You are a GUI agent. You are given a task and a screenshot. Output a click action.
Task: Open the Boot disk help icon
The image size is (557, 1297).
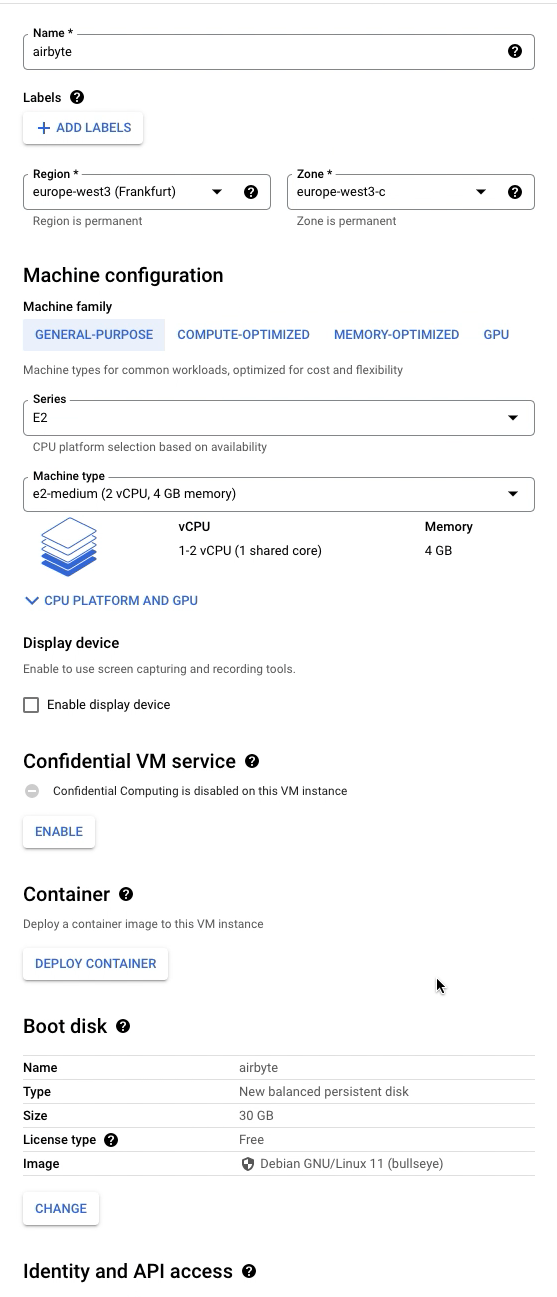(123, 1026)
